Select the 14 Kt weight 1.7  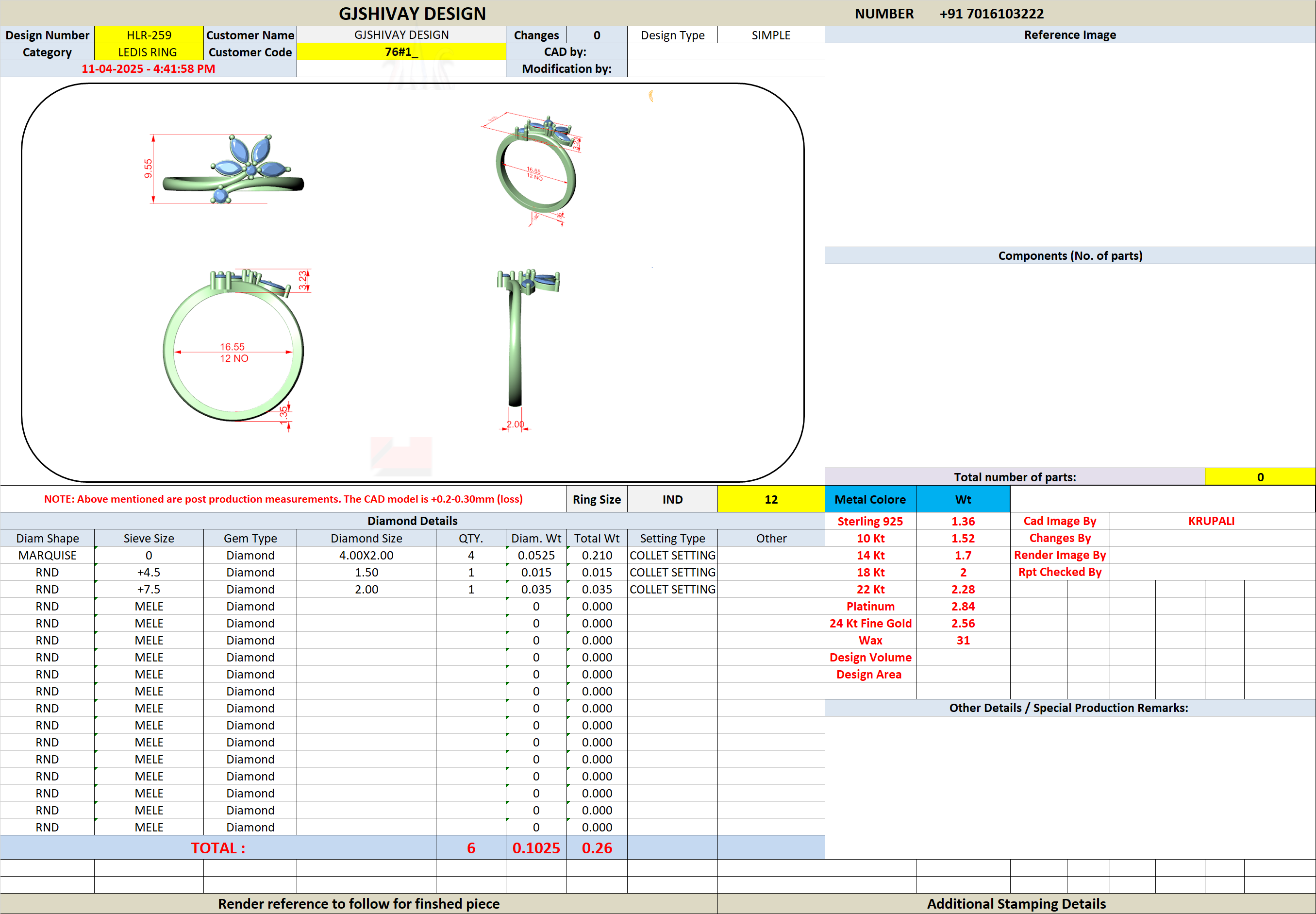[x=963, y=556]
